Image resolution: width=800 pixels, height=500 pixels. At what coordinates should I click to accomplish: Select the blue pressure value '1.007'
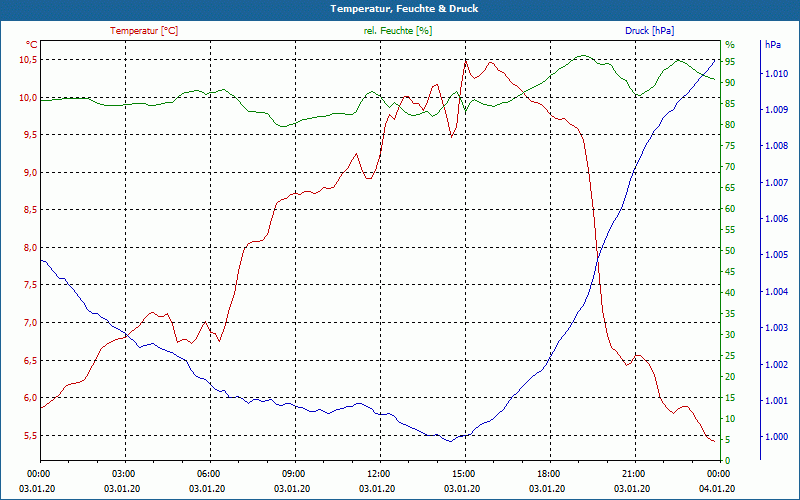click(776, 183)
